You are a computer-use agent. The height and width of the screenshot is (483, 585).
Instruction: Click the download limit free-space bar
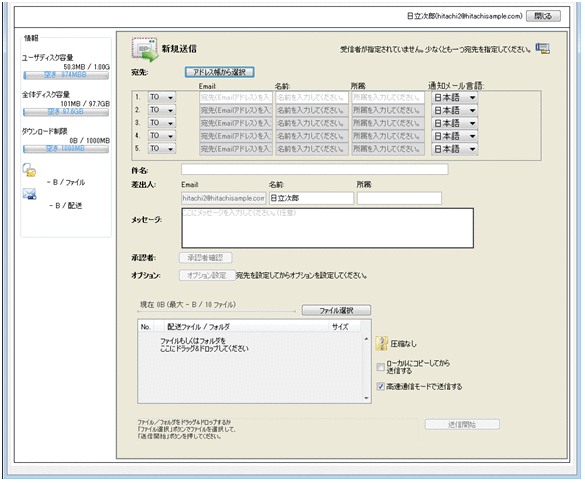66,149
